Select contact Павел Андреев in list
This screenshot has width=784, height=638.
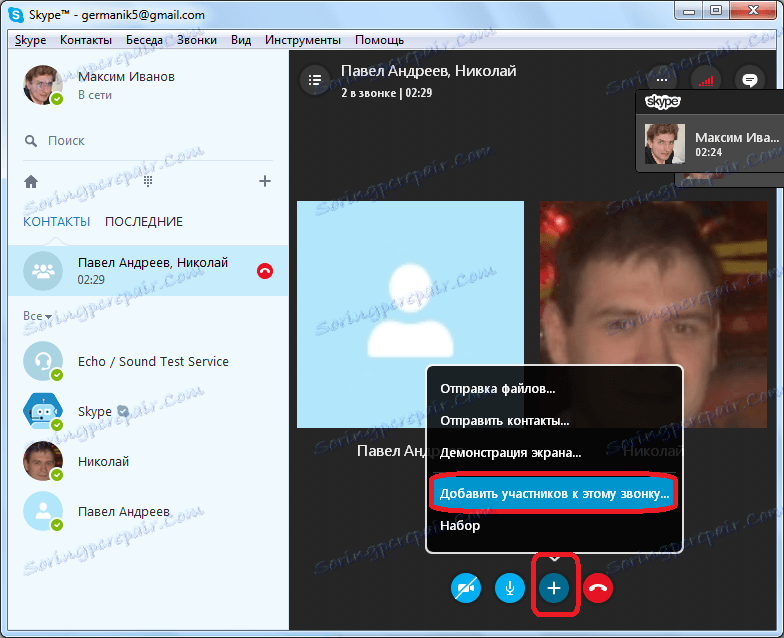pos(148,511)
